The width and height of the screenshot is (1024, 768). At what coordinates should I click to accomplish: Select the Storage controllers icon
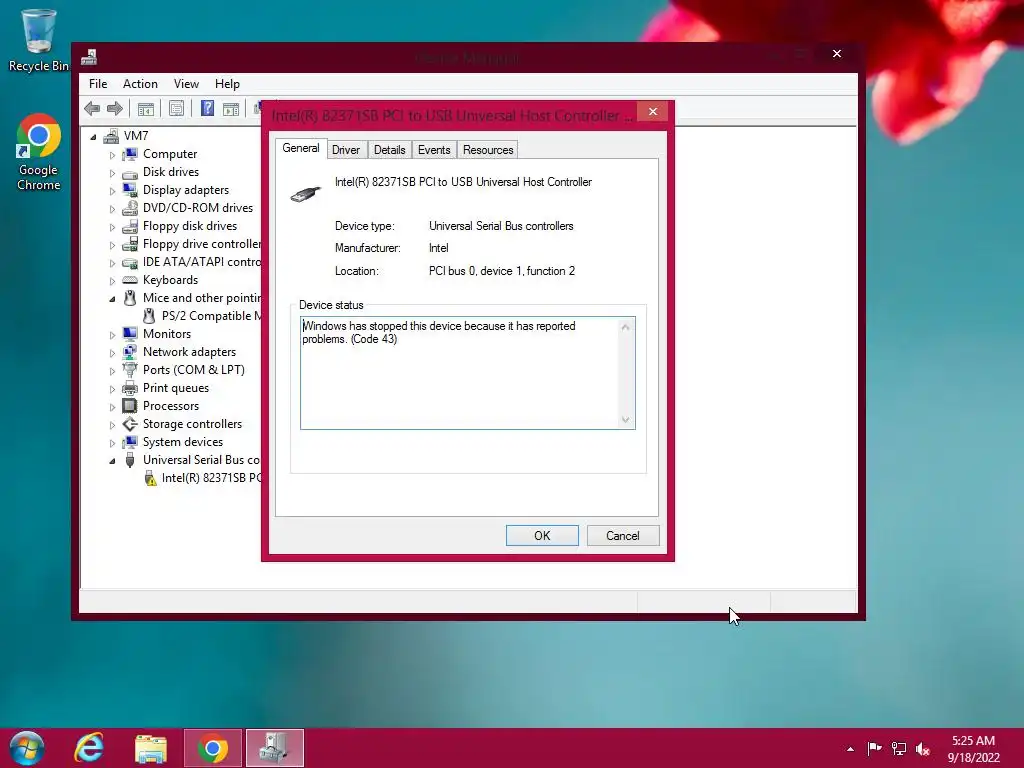(130, 424)
